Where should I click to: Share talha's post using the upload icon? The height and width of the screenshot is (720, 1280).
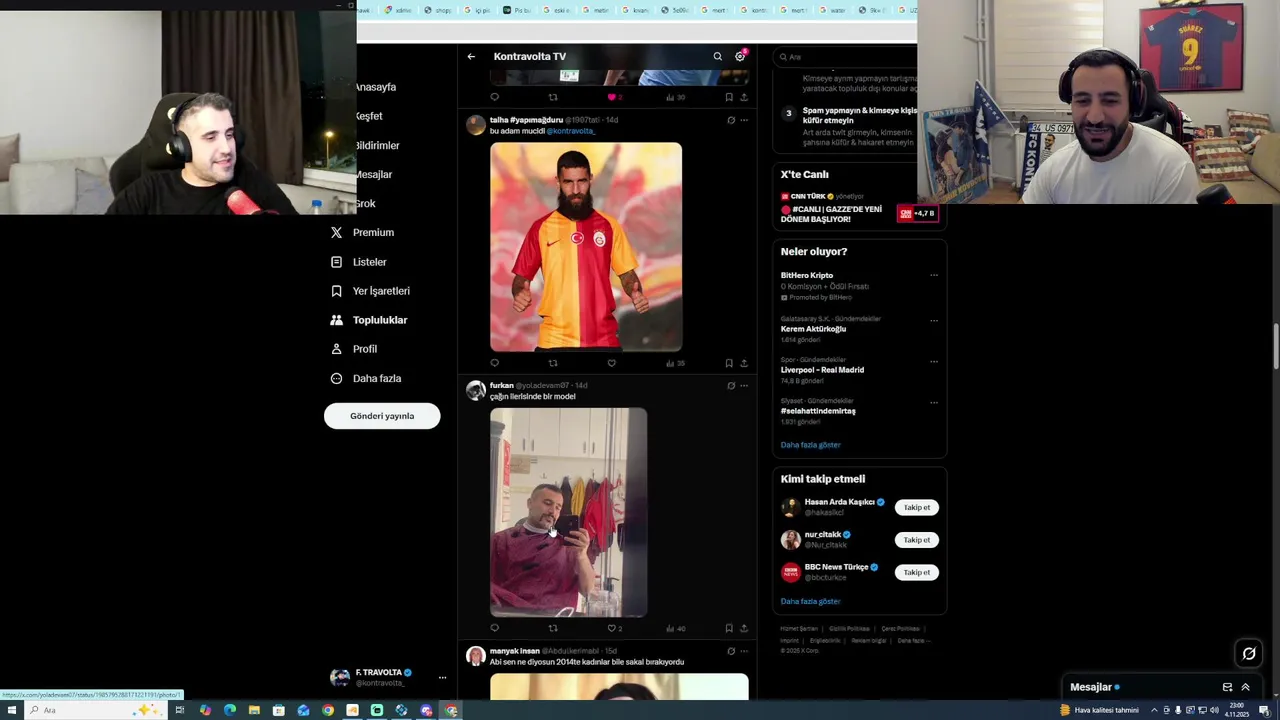[743, 363]
